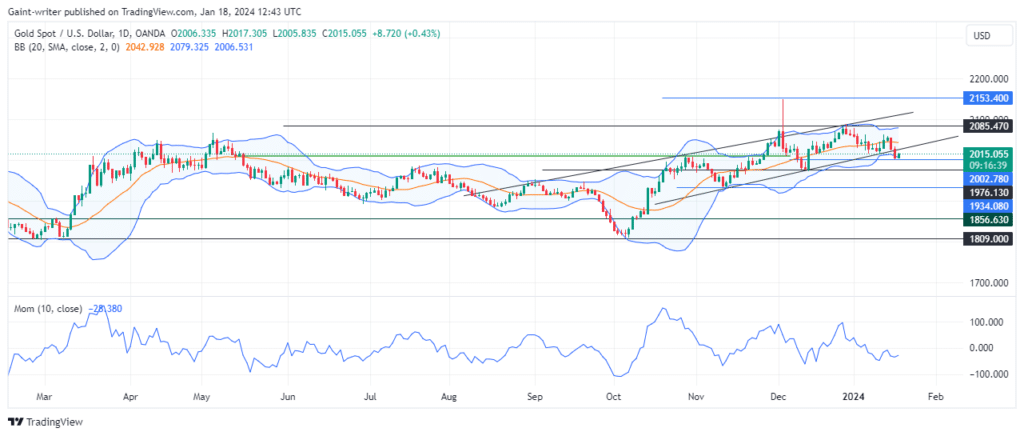The height and width of the screenshot is (436, 1024).
Task: Click the 1700.000 price axis value
Action: coord(987,283)
